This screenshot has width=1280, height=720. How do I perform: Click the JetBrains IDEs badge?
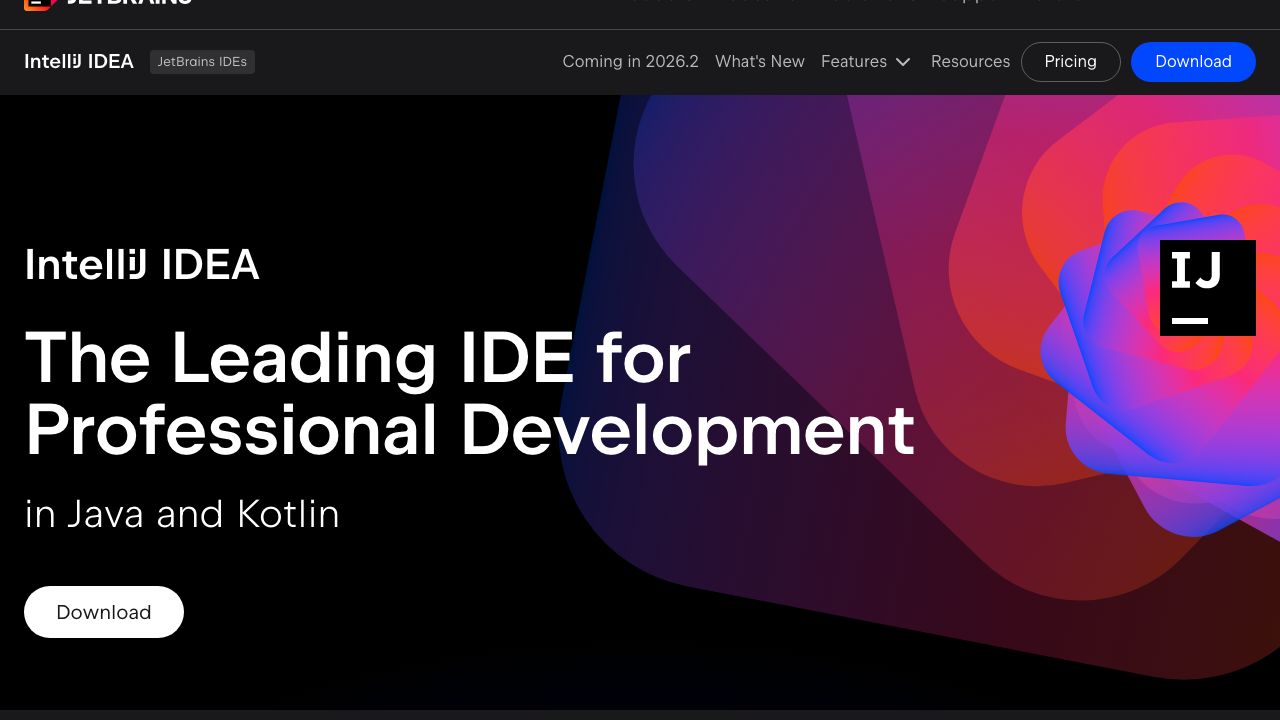tap(202, 62)
